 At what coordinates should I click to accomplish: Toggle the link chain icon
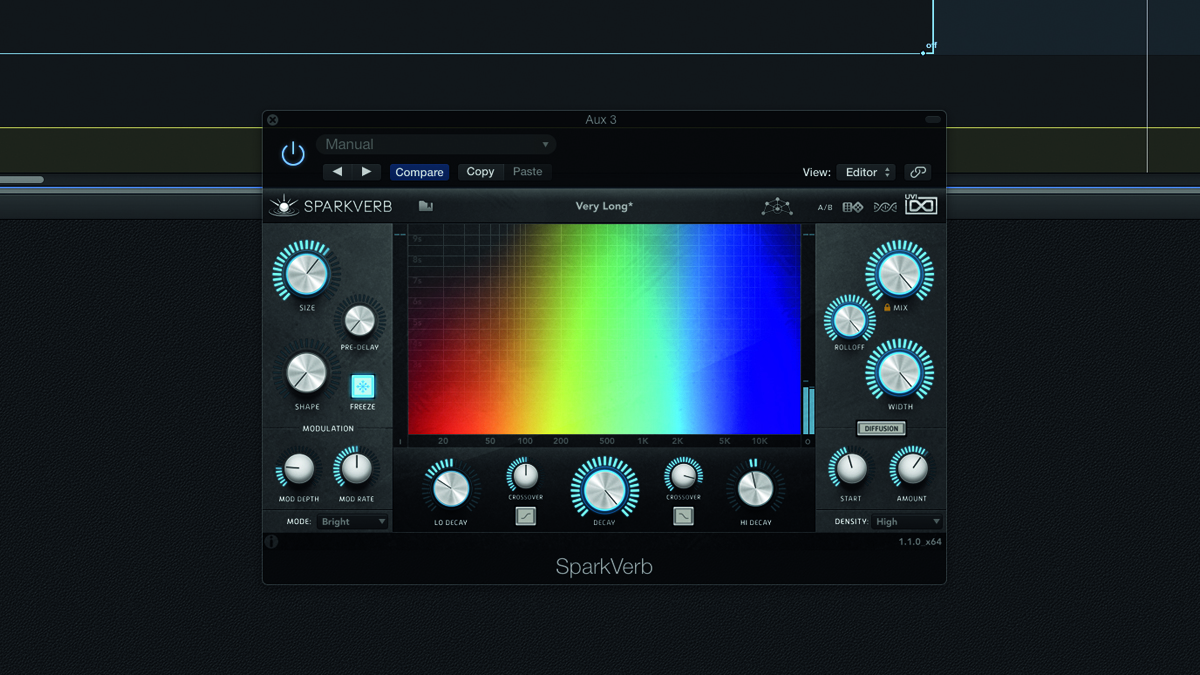(917, 172)
